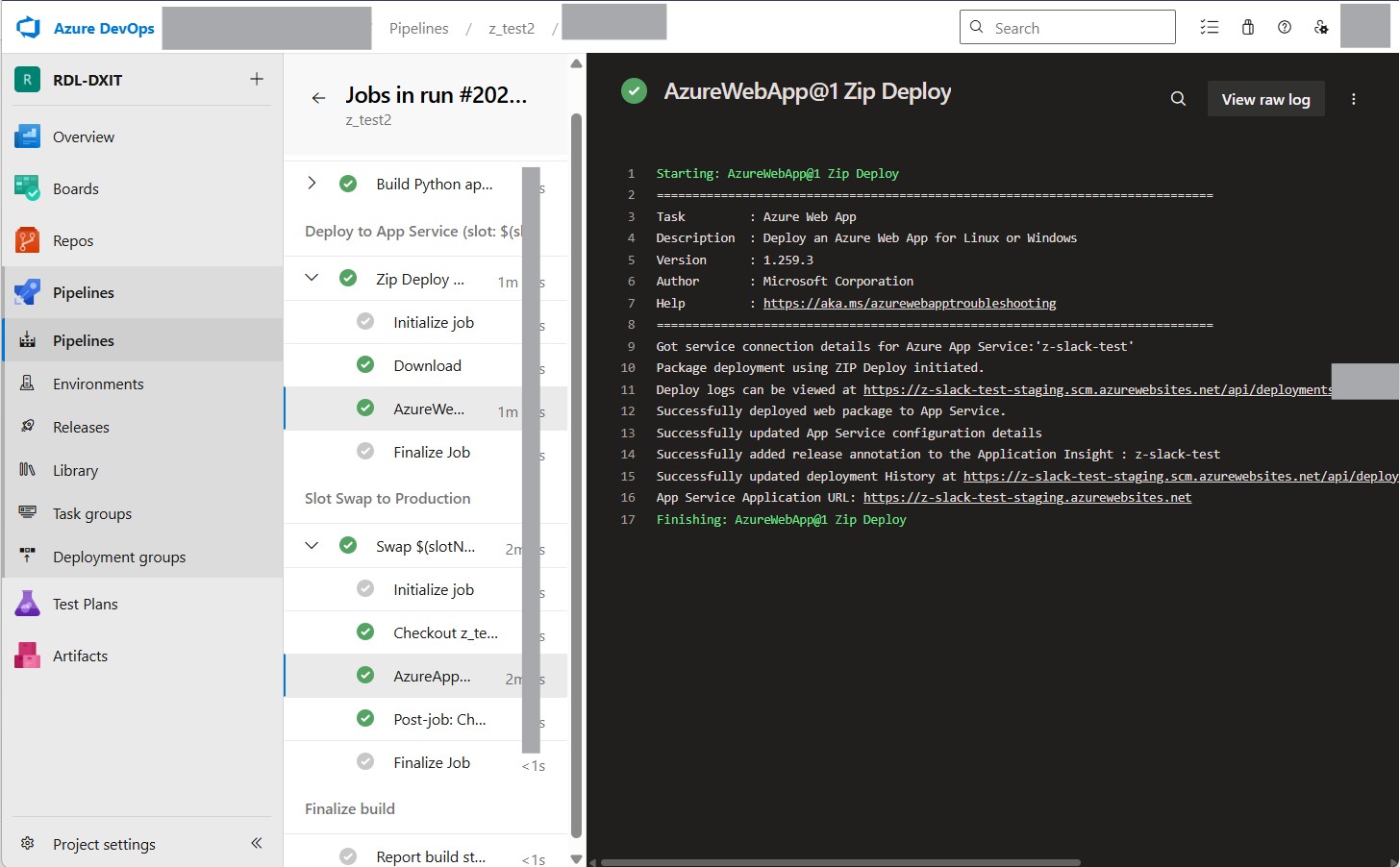The image size is (1400, 867).
Task: Open the deployment History URL link
Action: [x=1181, y=476]
